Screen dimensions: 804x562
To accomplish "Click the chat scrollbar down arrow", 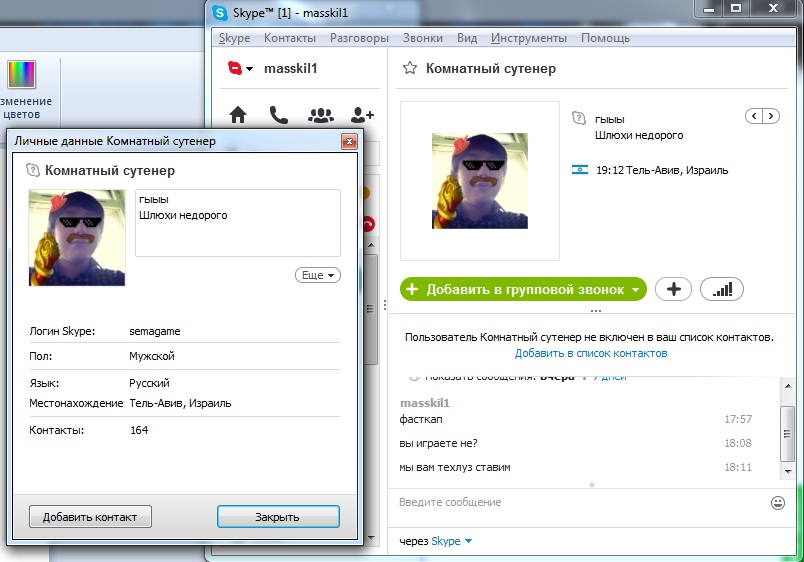I will [788, 471].
